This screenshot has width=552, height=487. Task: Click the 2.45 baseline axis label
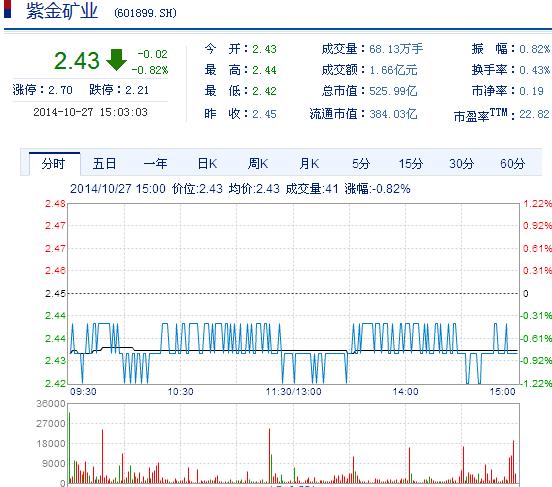(x=55, y=293)
